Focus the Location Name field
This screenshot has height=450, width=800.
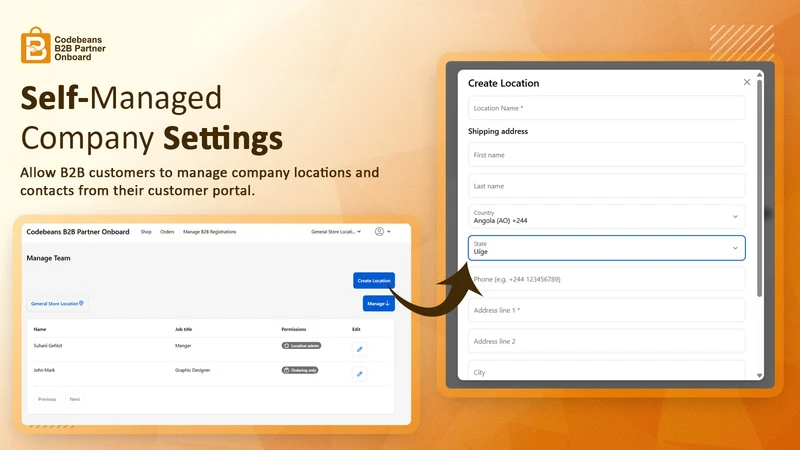pyautogui.click(x=607, y=108)
